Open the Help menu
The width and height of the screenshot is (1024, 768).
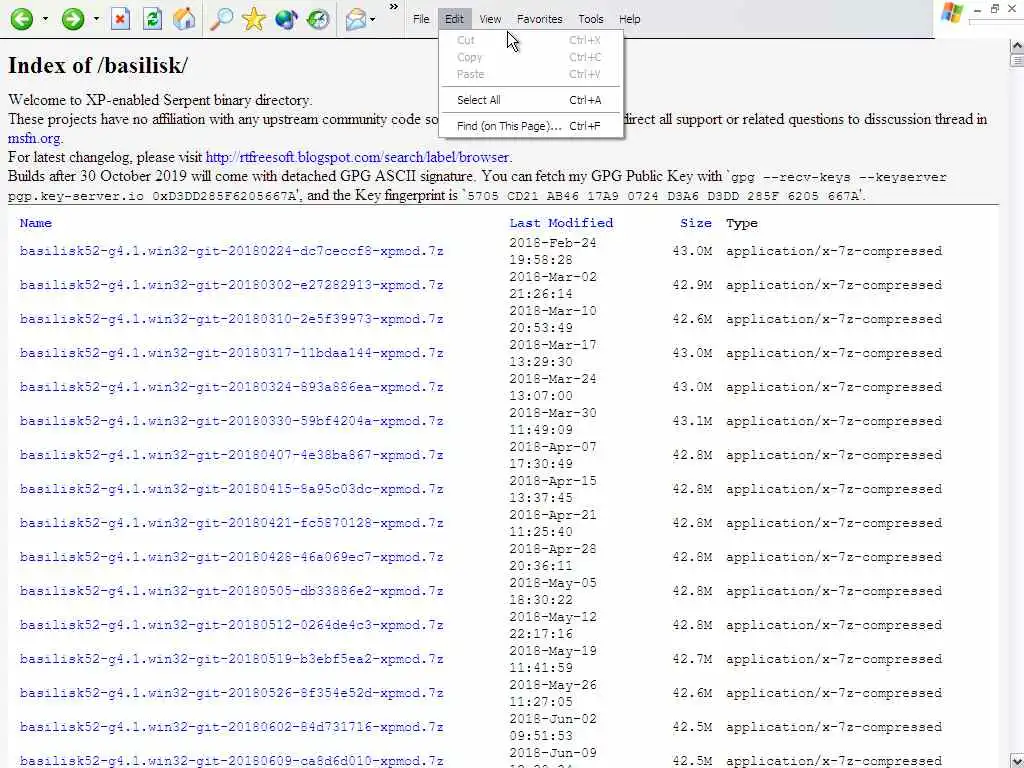[x=630, y=19]
